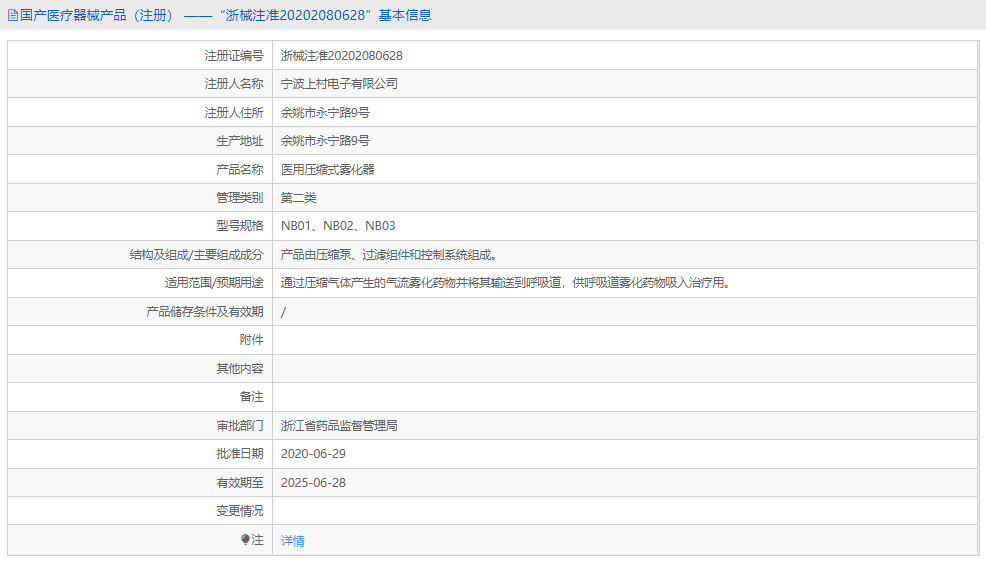Viewport: 986px width, 562px height.
Task: Click the lightbulb icon next to 注
Action: click(245, 539)
